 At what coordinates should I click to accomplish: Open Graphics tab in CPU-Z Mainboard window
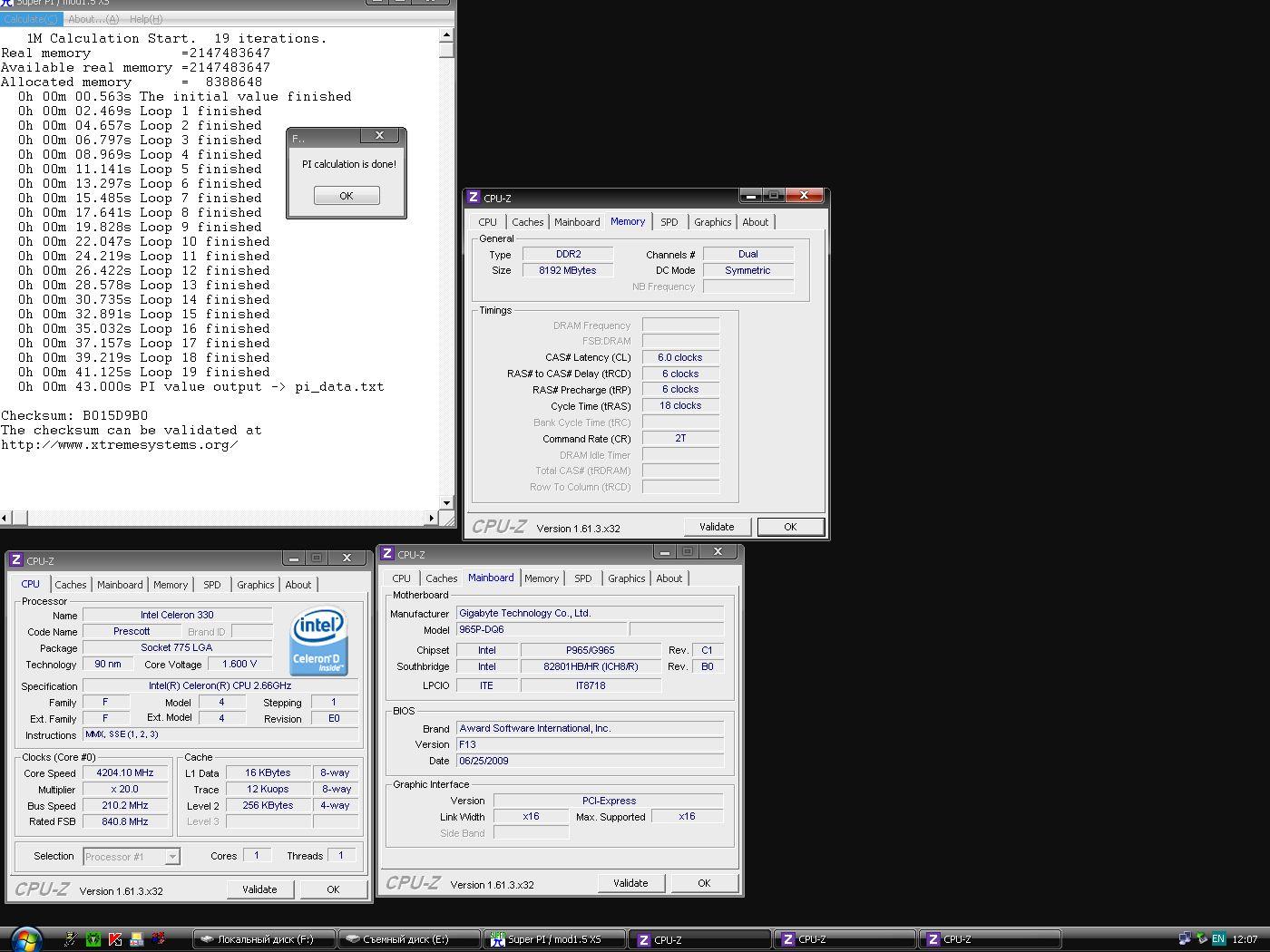click(627, 578)
